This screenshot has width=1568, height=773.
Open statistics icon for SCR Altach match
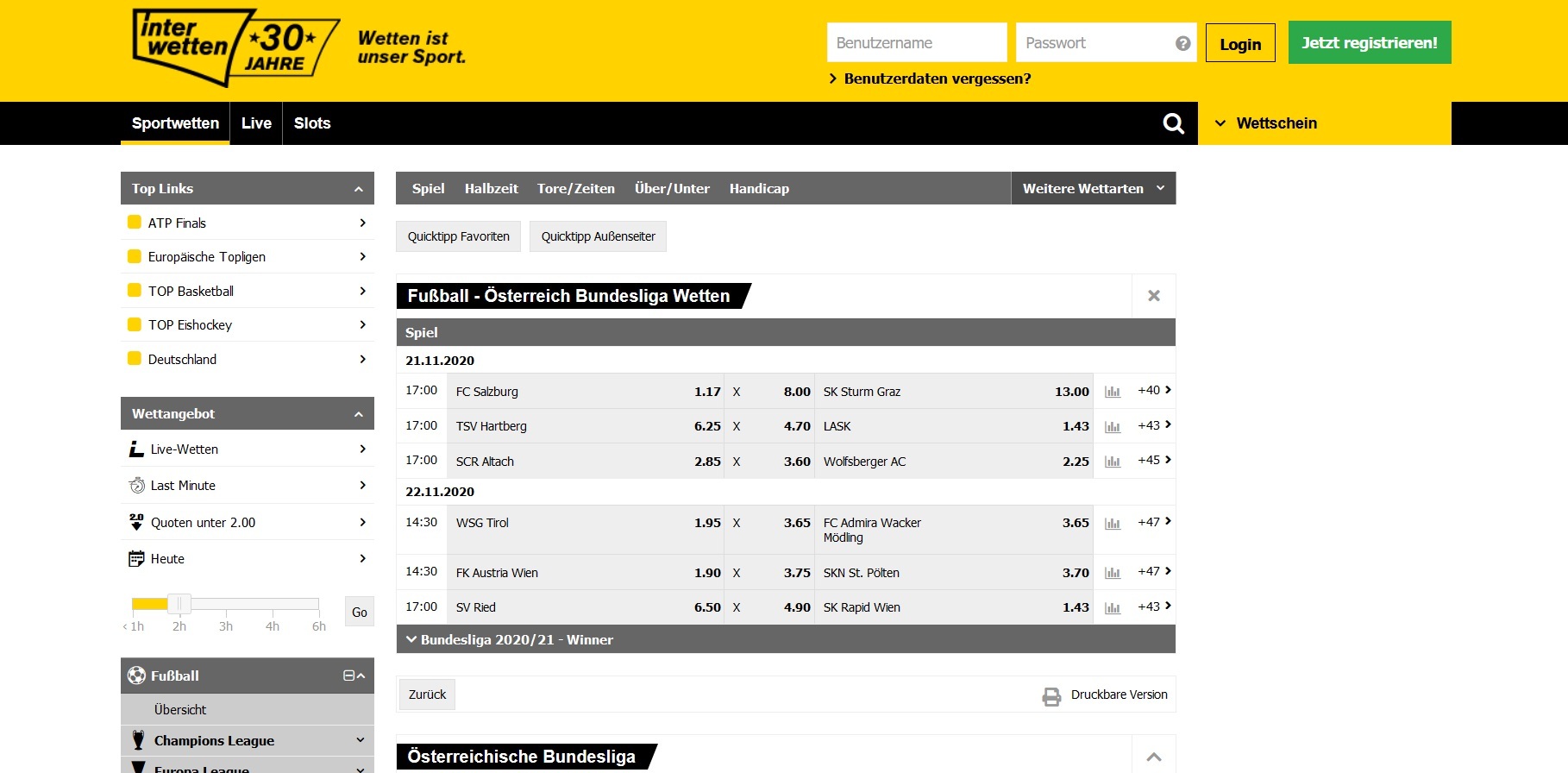click(x=1113, y=462)
